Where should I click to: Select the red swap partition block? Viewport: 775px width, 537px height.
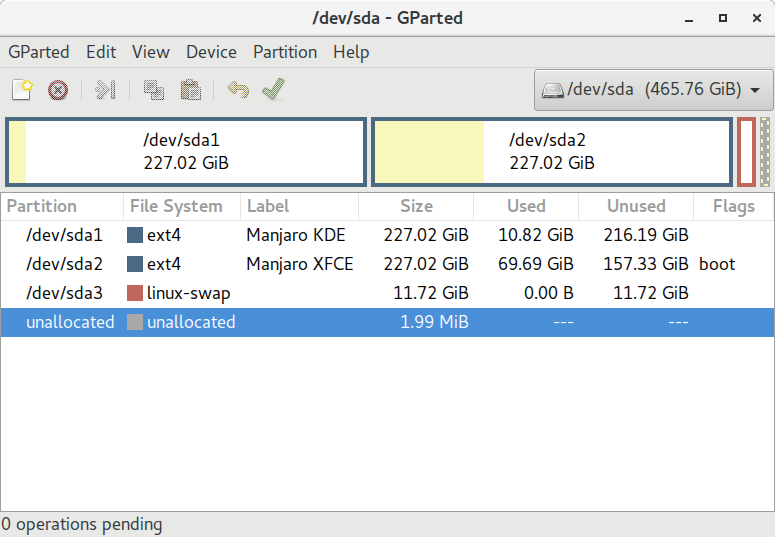pos(746,152)
